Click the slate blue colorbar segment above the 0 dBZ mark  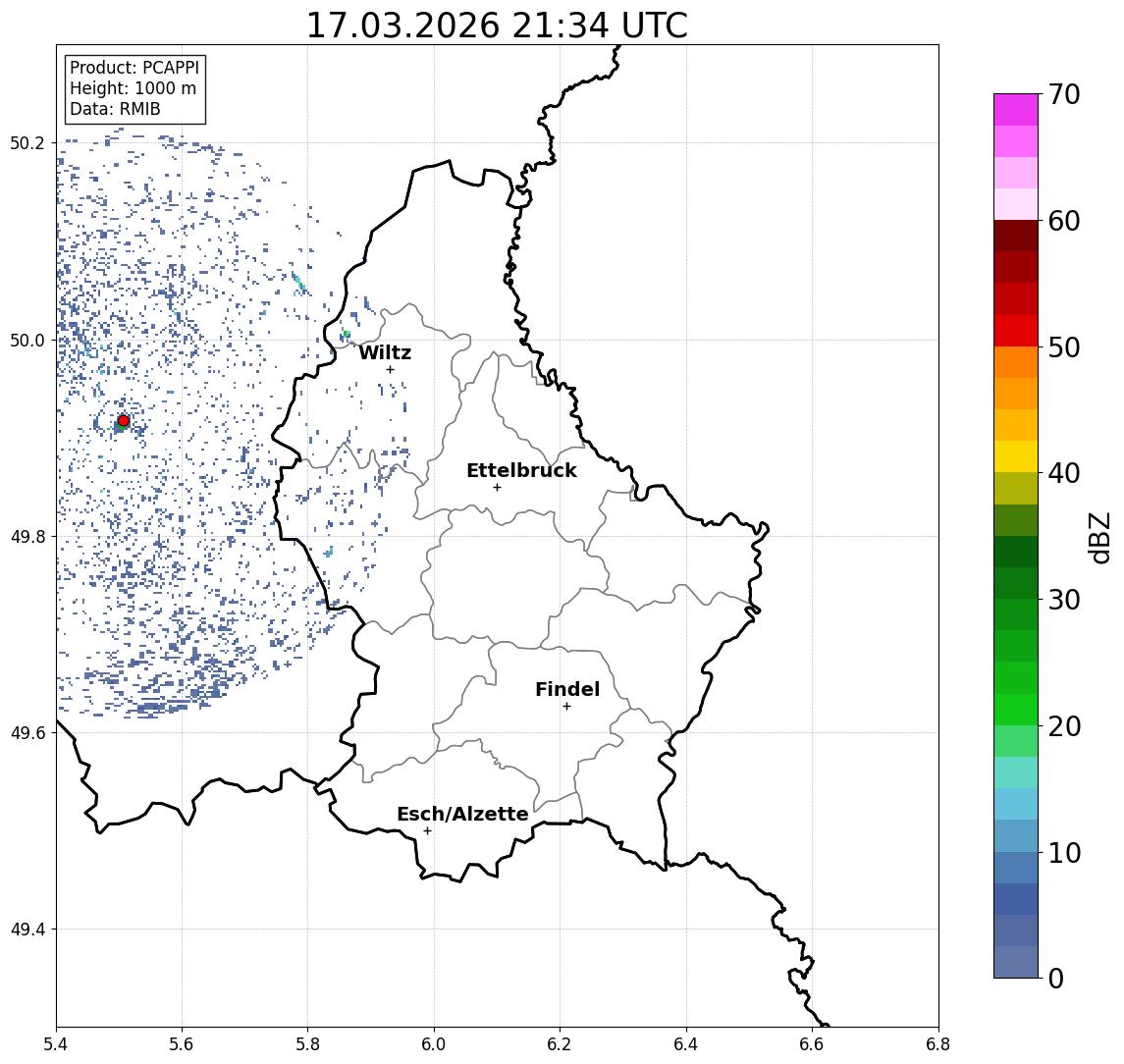coord(1016,962)
